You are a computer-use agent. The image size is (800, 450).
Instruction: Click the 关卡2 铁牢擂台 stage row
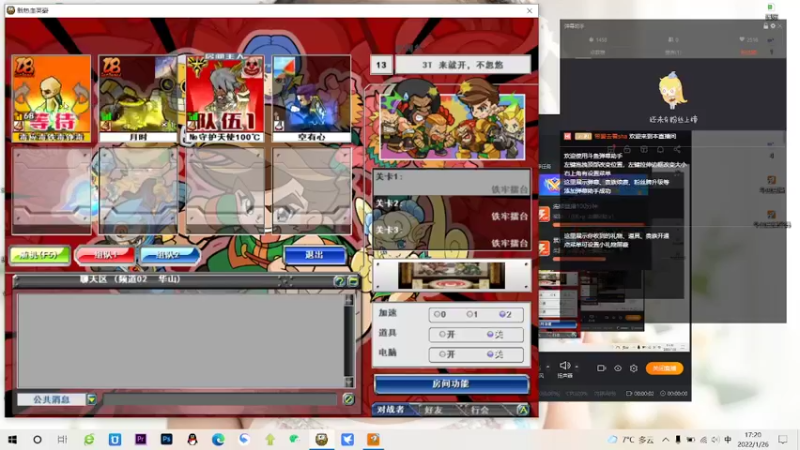click(x=452, y=210)
